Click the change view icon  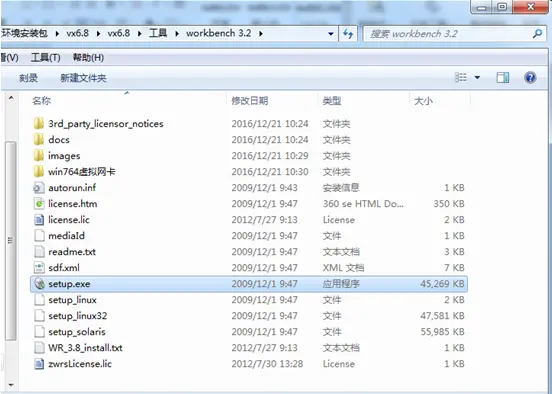coord(460,77)
